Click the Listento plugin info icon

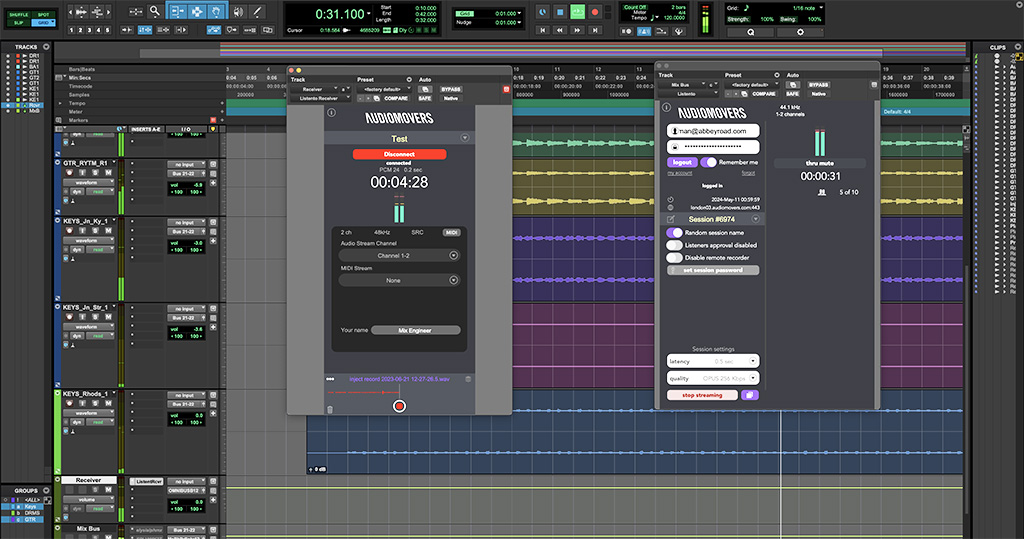pyautogui.click(x=666, y=107)
